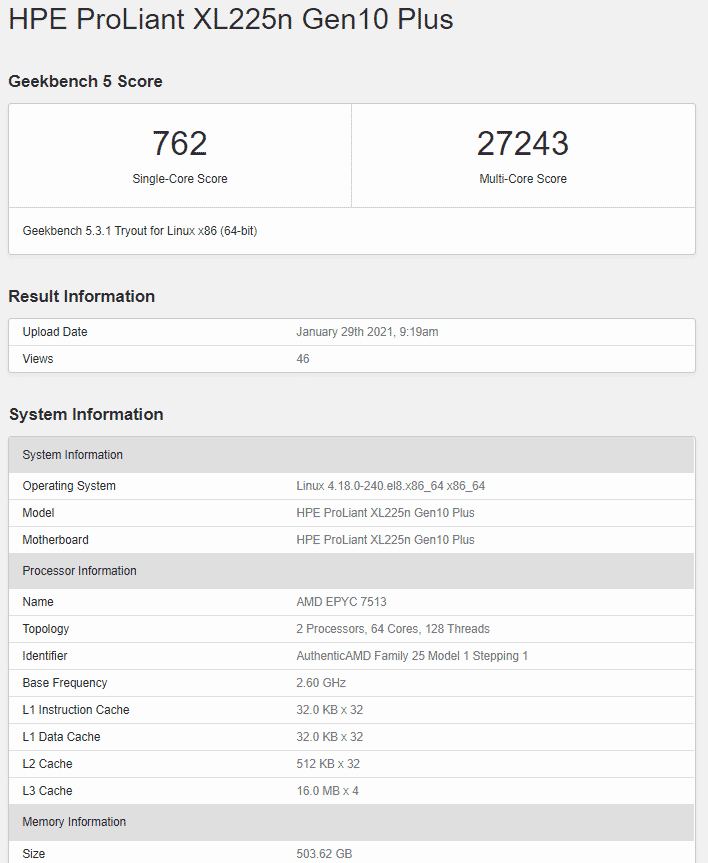
Task: Click the Topology label
Action: (x=46, y=629)
